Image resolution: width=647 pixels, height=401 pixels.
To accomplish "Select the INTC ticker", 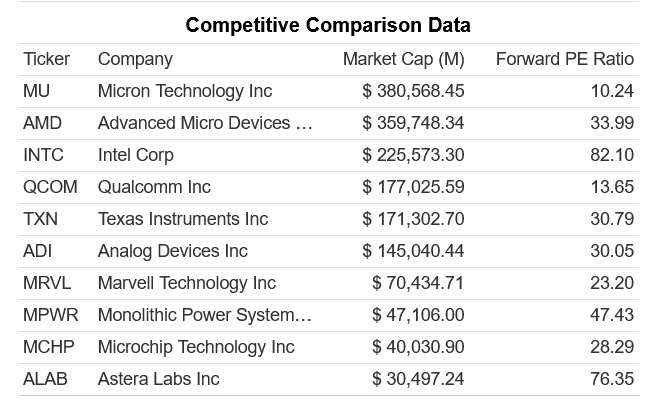I will coord(43,155).
